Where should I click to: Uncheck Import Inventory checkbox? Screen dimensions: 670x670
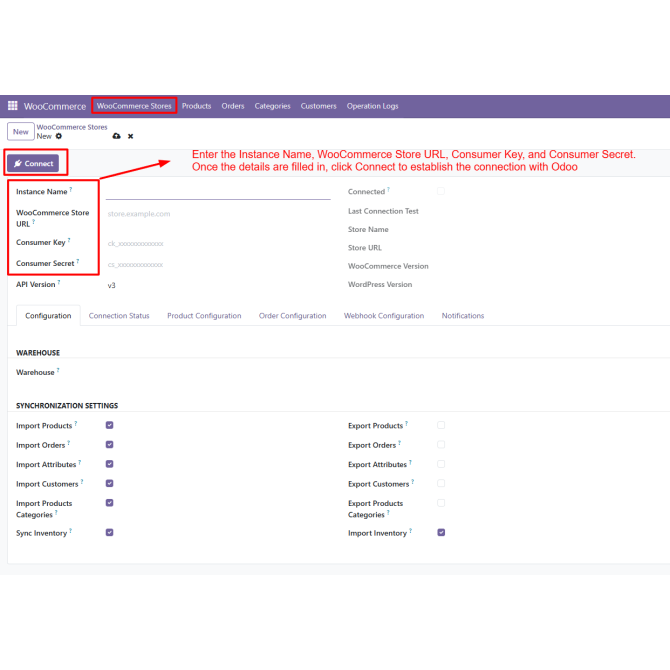pos(441,532)
